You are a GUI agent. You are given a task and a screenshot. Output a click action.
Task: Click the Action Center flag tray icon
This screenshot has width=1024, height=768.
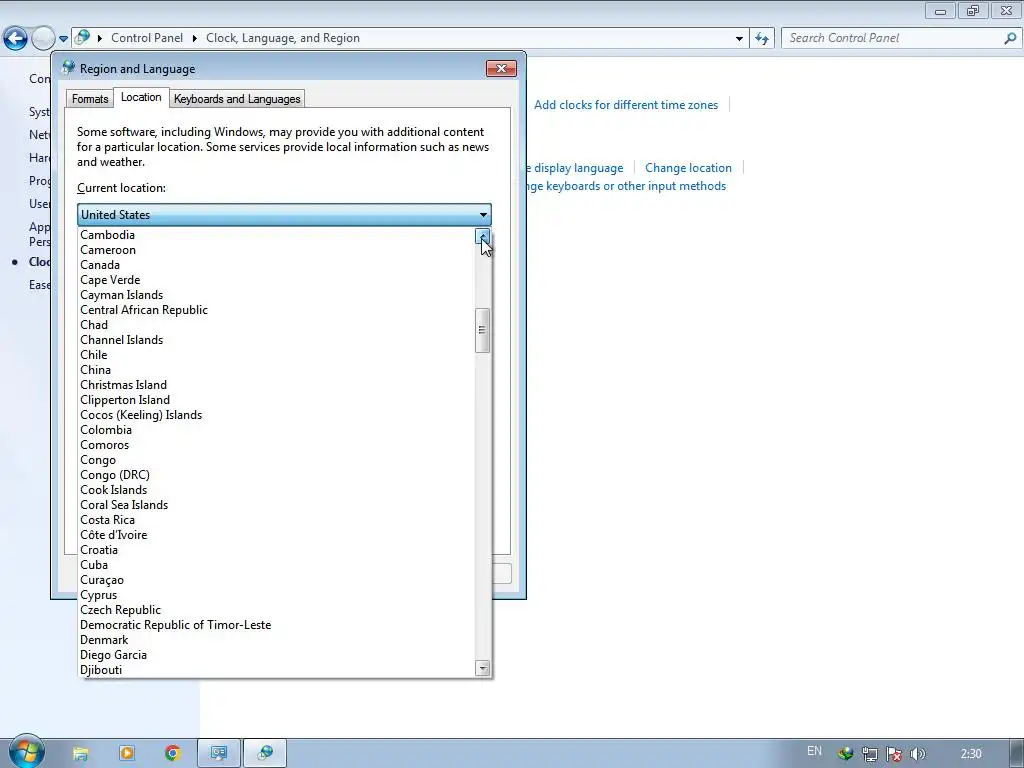(894, 754)
